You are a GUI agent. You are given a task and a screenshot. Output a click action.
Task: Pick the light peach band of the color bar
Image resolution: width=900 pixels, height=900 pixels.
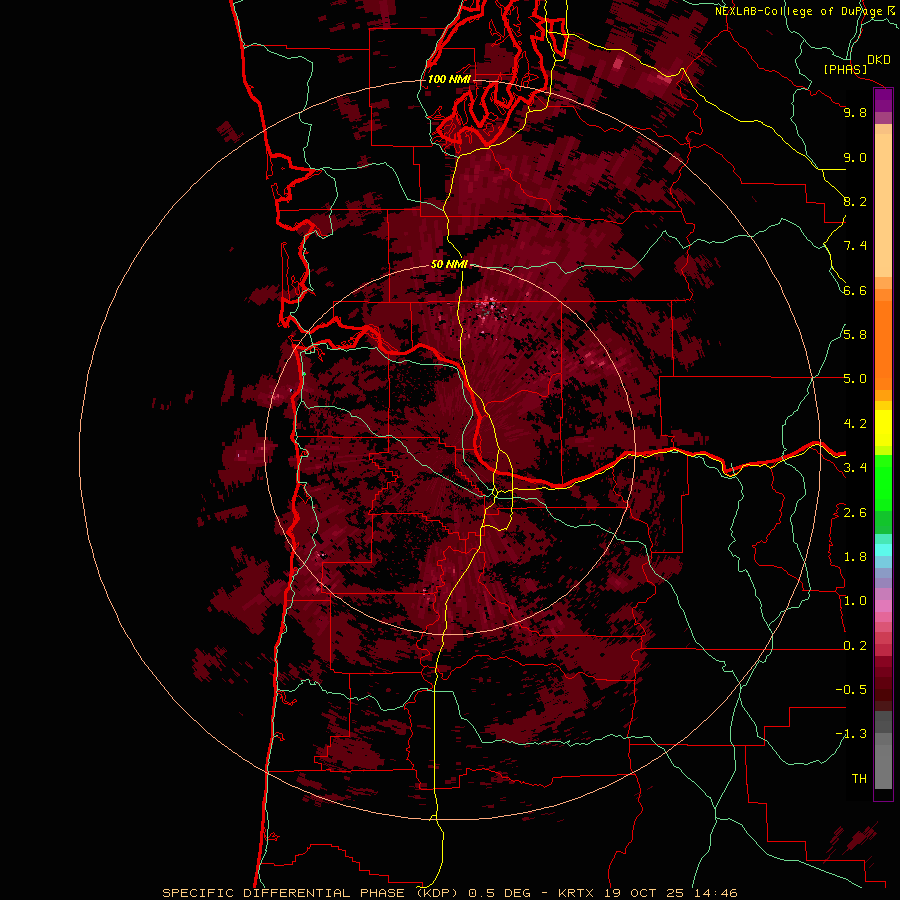(883, 205)
